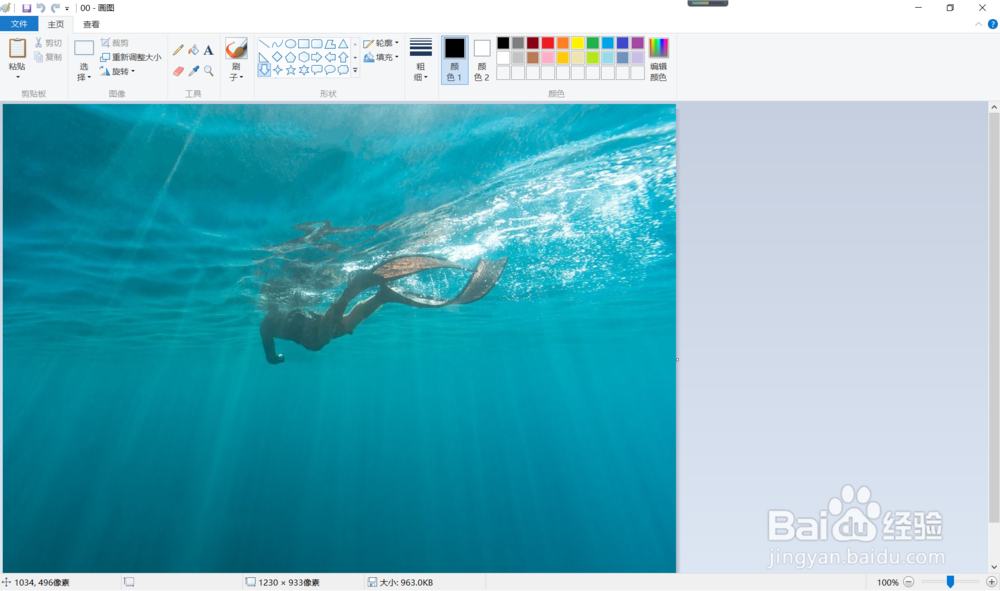1000x591 pixels.
Task: Click the rectangular Select tool icon
Action: click(84, 48)
